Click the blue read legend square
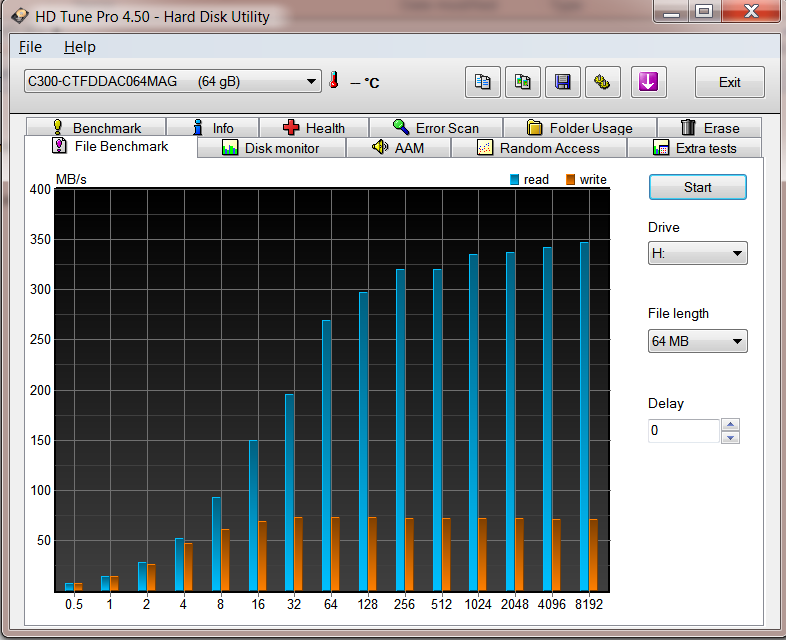The image size is (786, 640). pos(514,179)
